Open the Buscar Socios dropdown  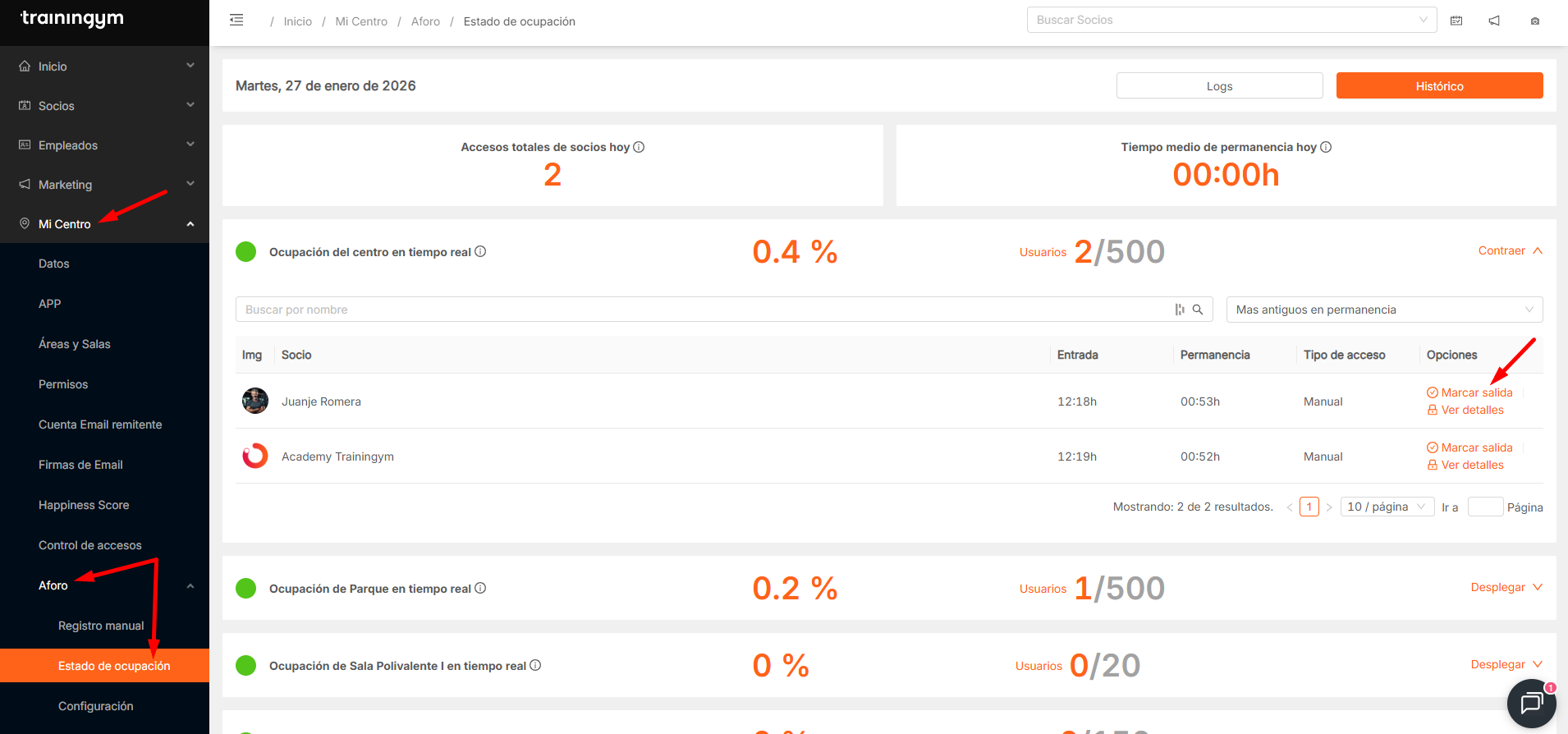coord(1231,21)
